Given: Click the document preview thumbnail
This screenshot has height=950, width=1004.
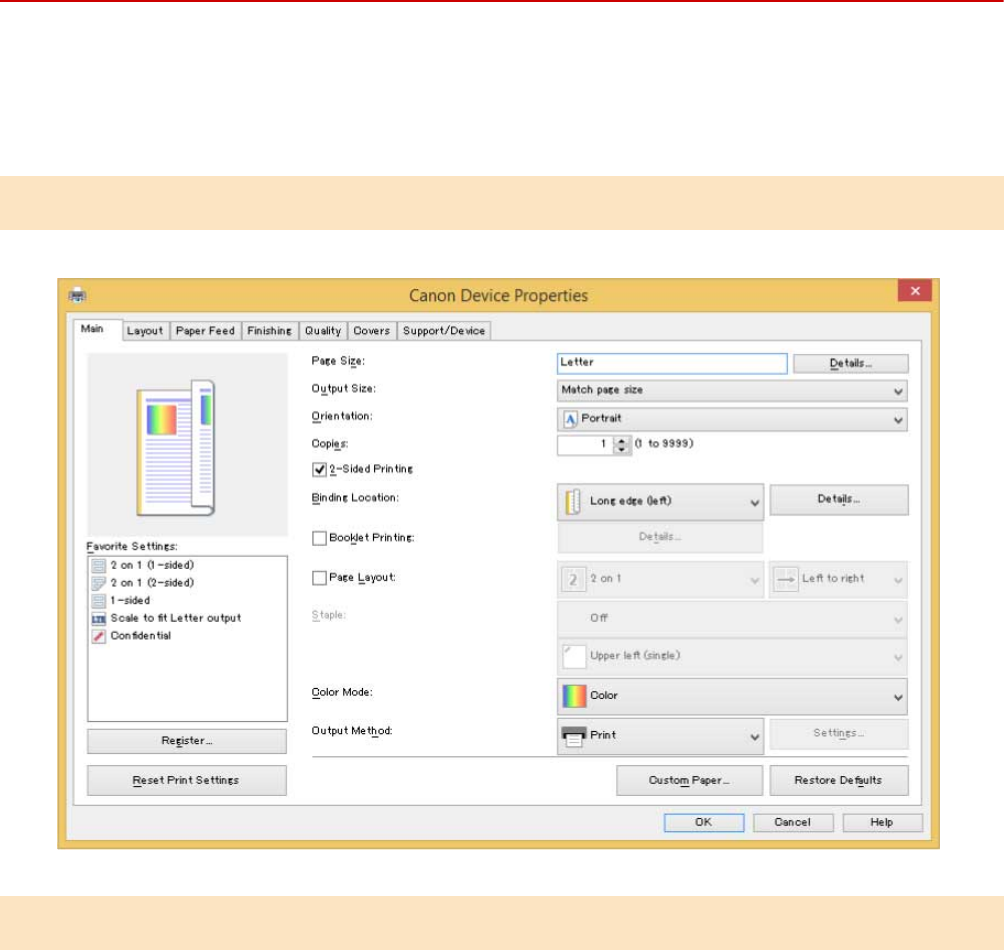Looking at the screenshot, I should click(x=175, y=448).
